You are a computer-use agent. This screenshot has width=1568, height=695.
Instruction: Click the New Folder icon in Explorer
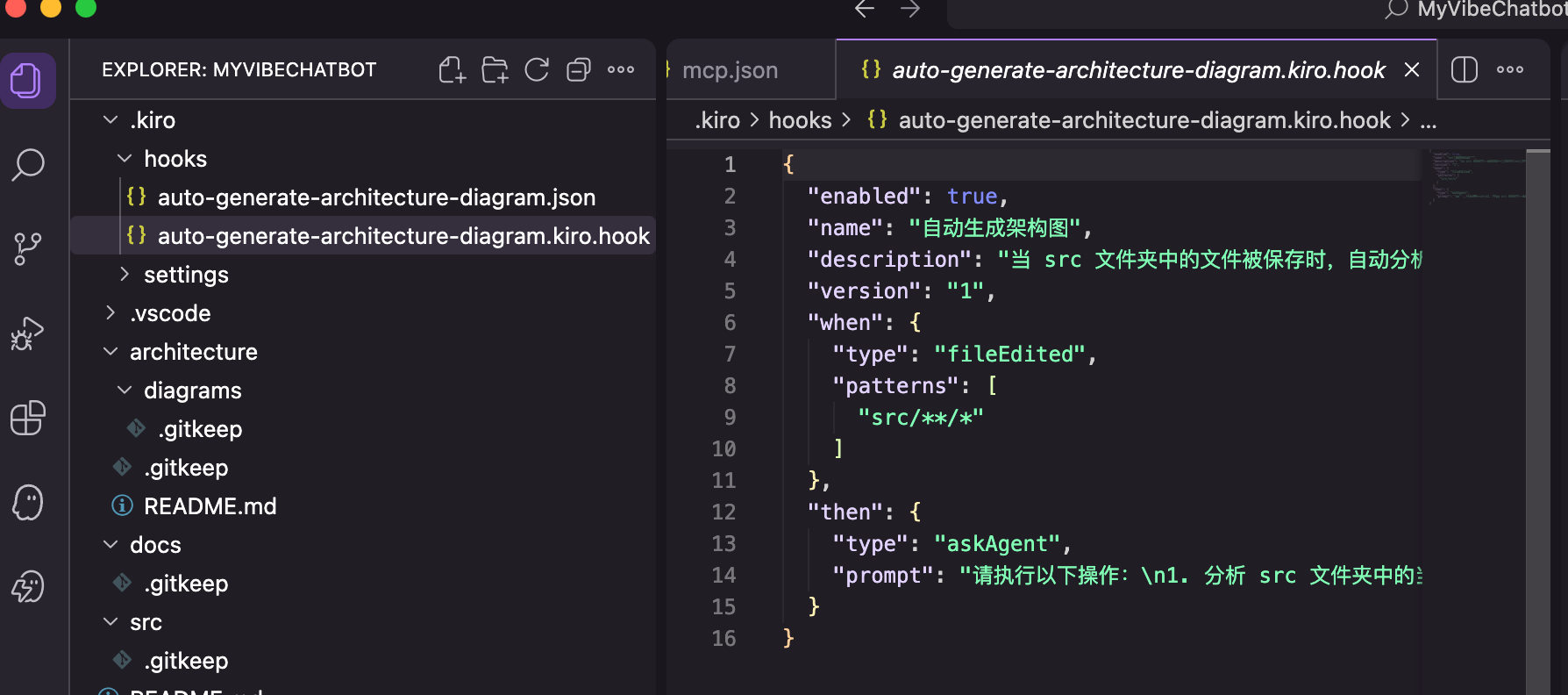[x=495, y=70]
